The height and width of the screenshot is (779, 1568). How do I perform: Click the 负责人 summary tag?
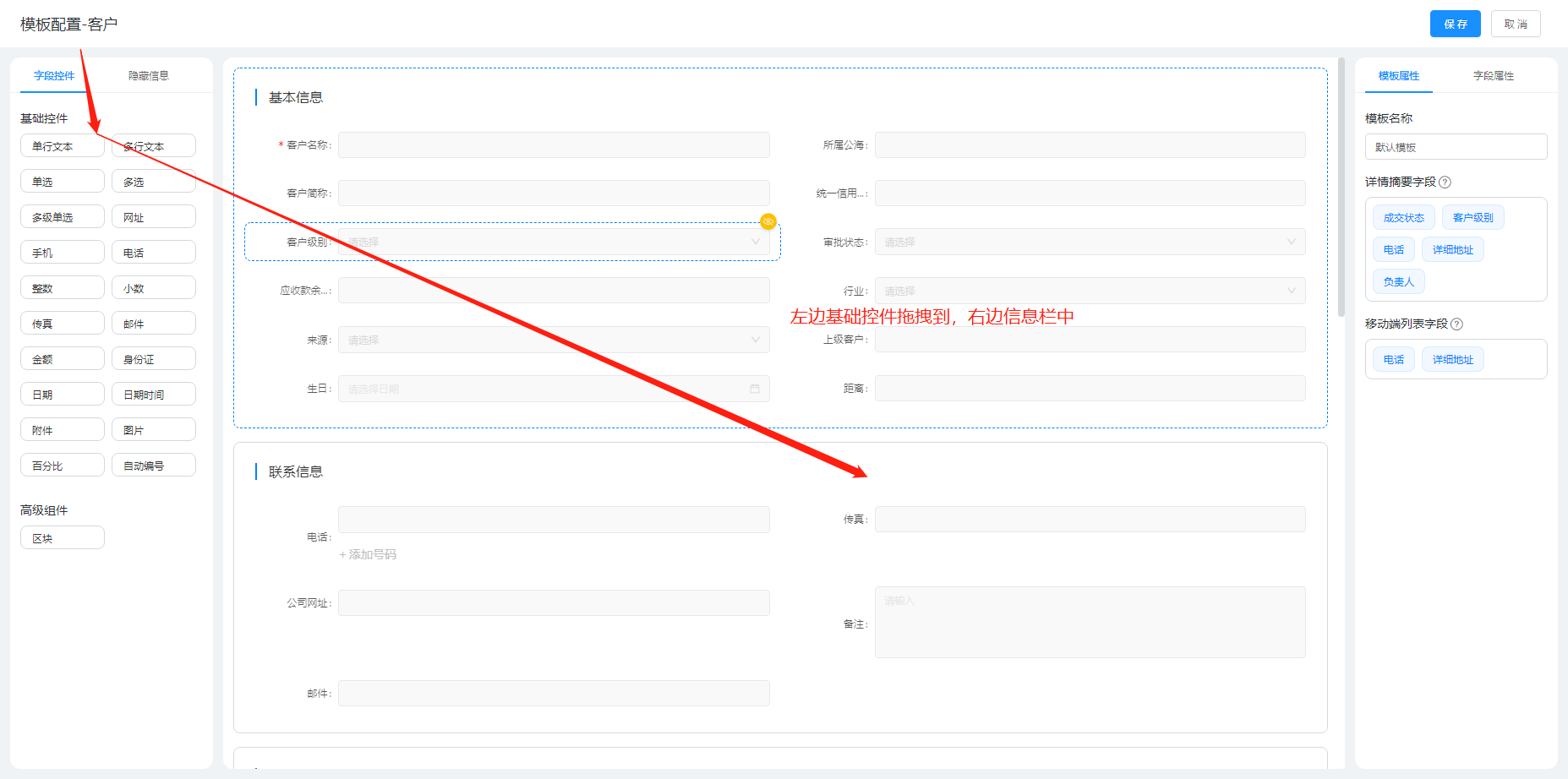tap(1398, 281)
